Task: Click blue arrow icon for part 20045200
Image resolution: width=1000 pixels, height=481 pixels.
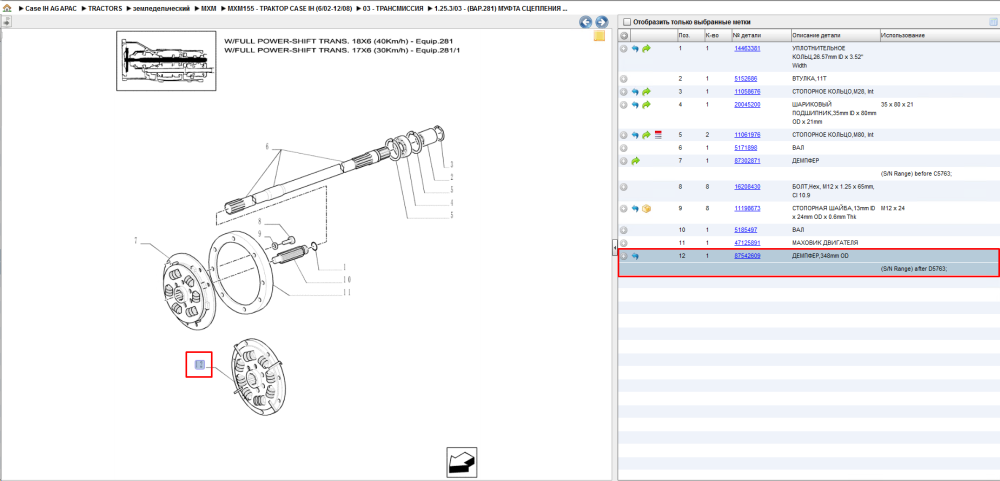Action: click(635, 105)
